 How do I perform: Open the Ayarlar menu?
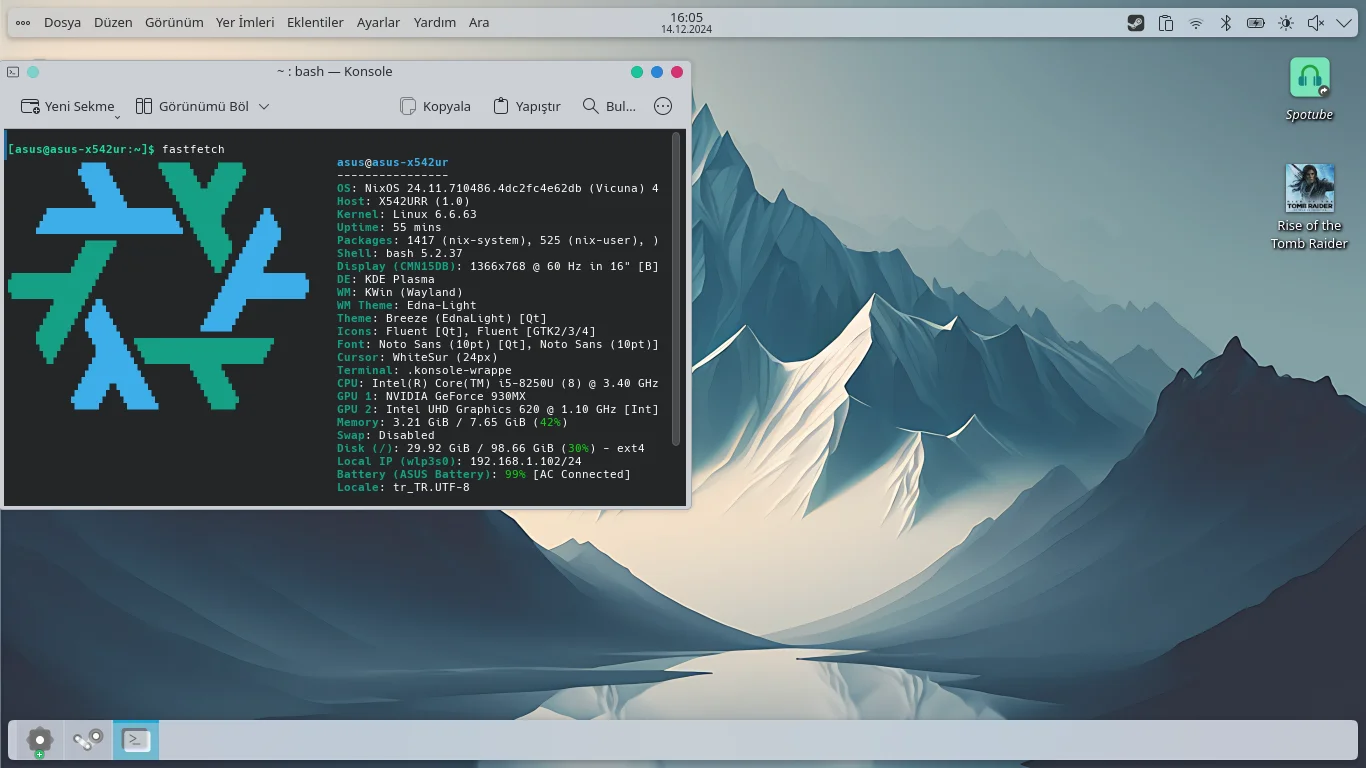click(x=379, y=23)
